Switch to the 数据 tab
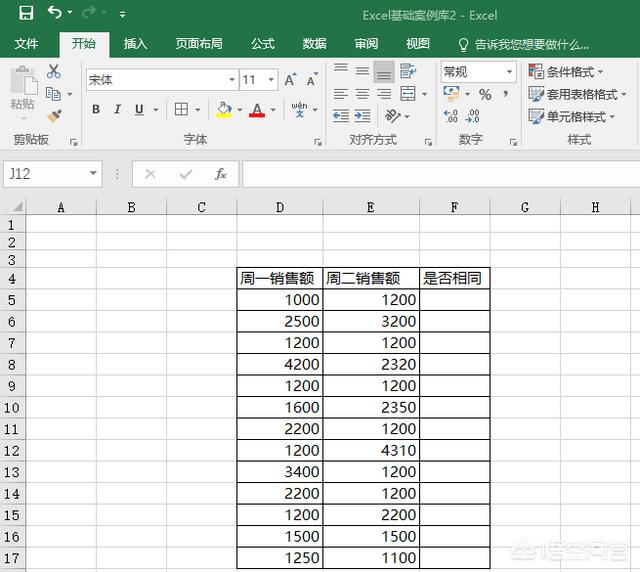 [x=314, y=43]
